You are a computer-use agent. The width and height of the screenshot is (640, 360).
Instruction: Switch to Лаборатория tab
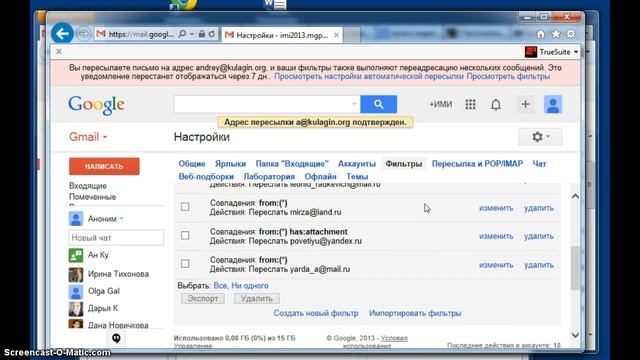pyautogui.click(x=269, y=177)
